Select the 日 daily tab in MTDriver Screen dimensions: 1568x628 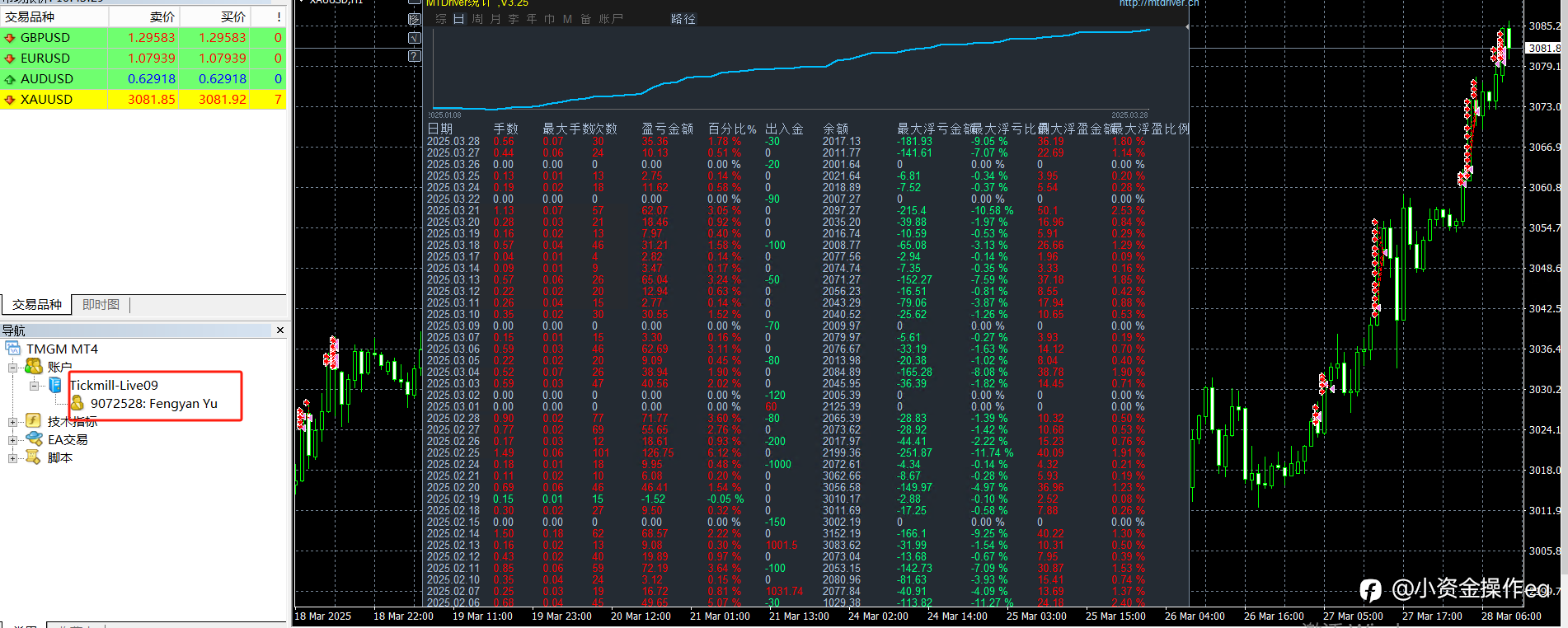[x=459, y=19]
